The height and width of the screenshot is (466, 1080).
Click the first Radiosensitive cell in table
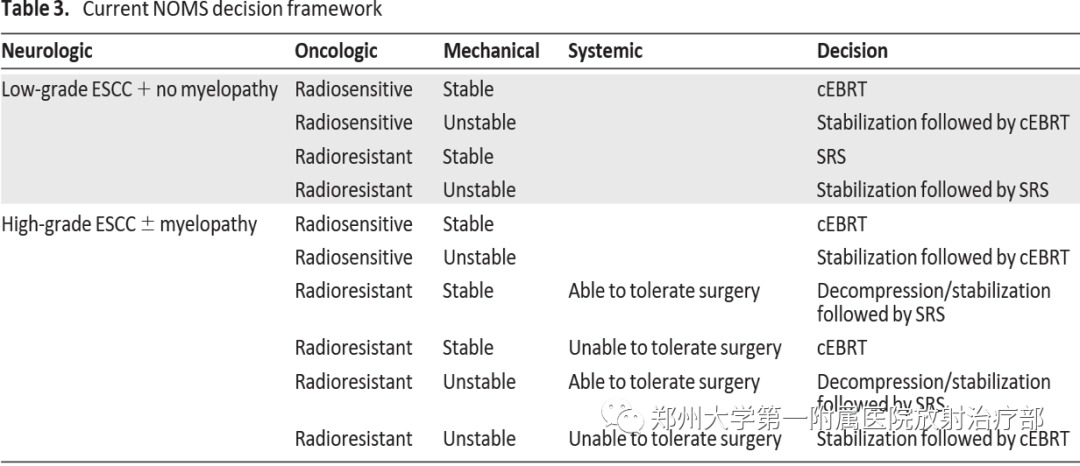tap(353, 89)
